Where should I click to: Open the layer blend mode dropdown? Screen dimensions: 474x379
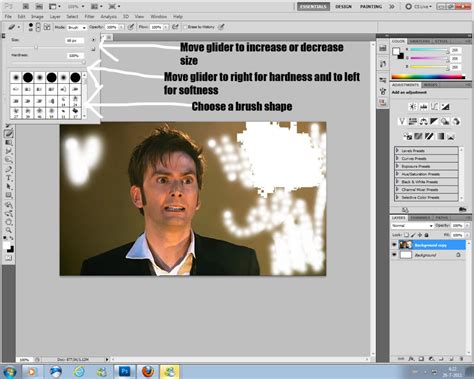(412, 226)
